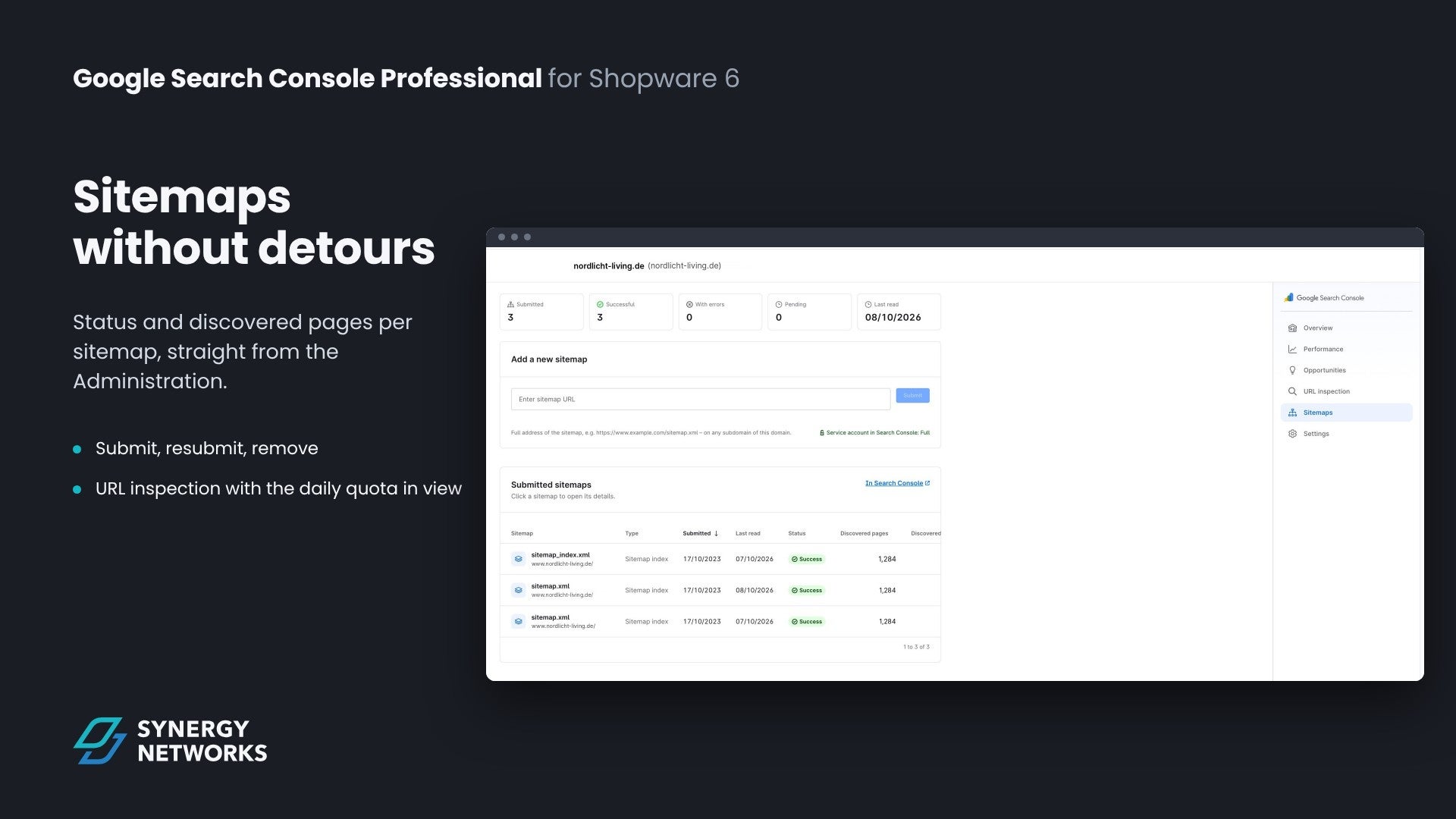
Task: Click Success badge in sitemap_index.xml row
Action: pyautogui.click(x=807, y=560)
